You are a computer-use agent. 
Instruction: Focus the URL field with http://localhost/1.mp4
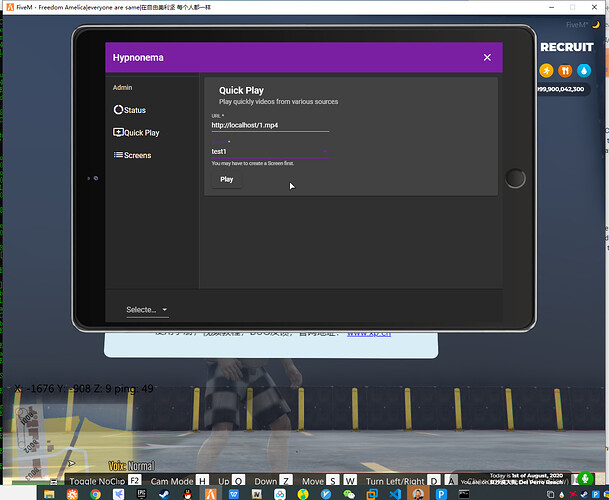point(270,125)
